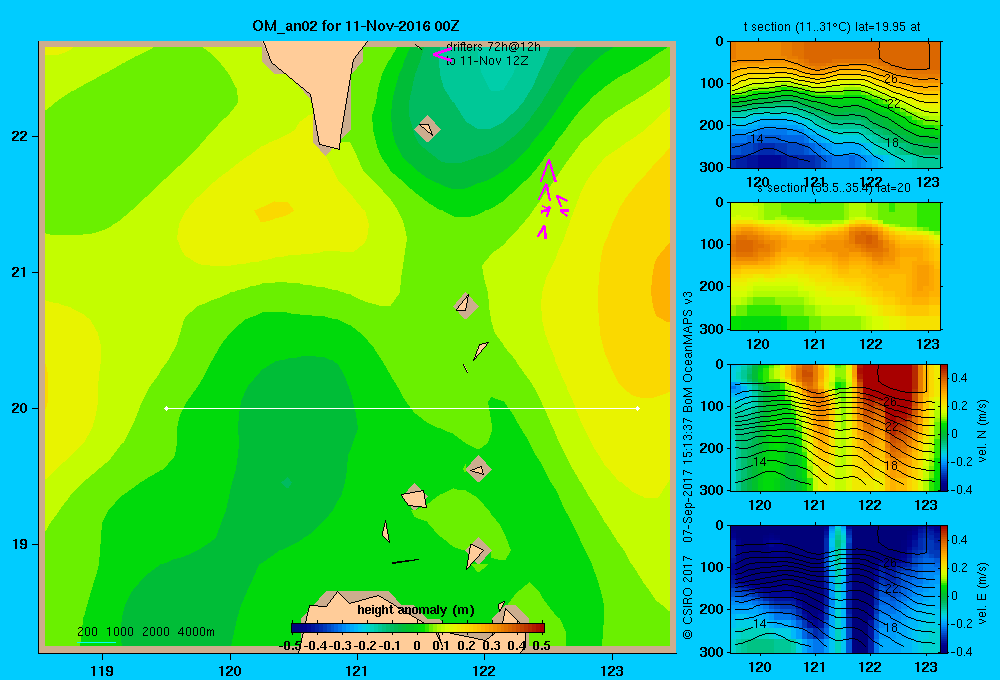Click the eastward velocity section plot
The image size is (1000, 680).
(835, 589)
